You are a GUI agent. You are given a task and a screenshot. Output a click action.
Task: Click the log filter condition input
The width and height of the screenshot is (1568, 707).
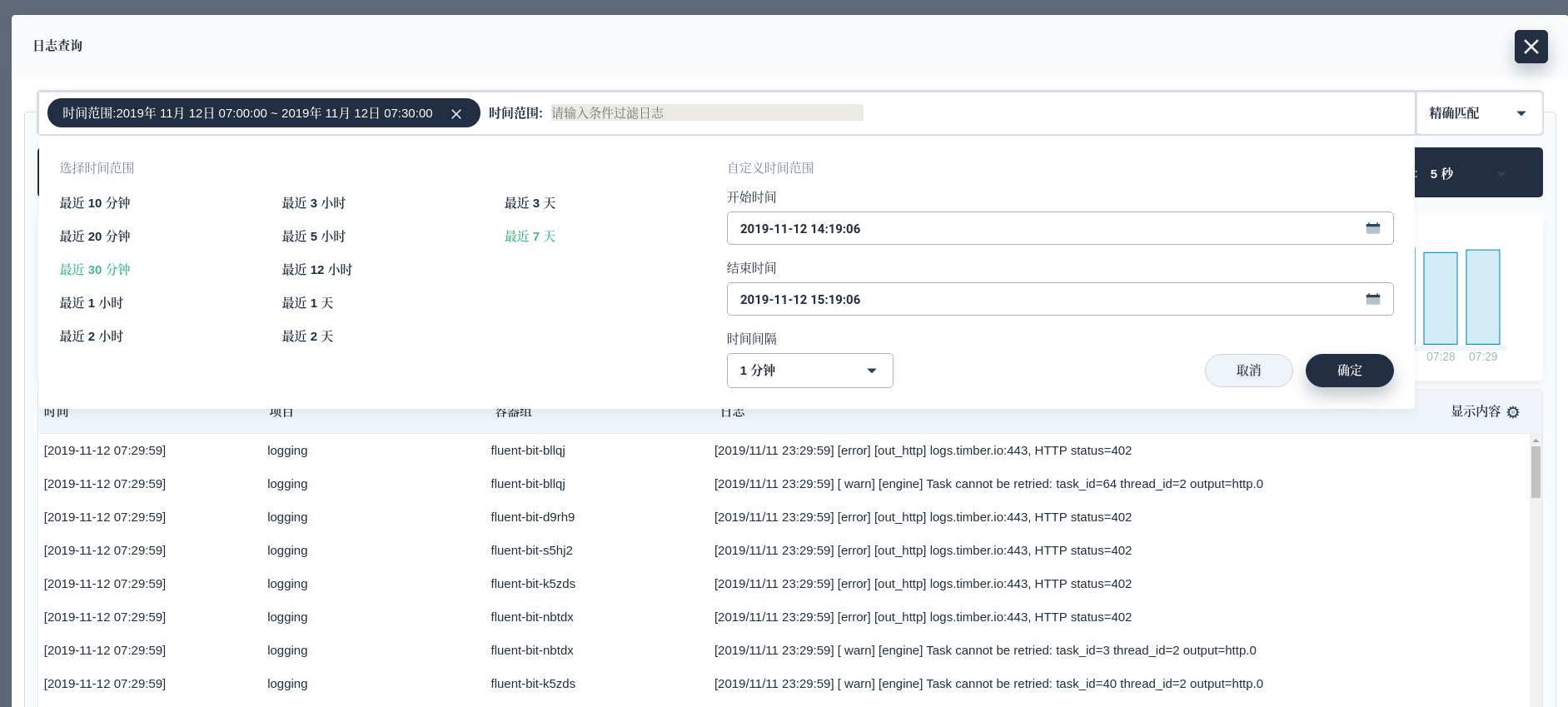coord(707,113)
